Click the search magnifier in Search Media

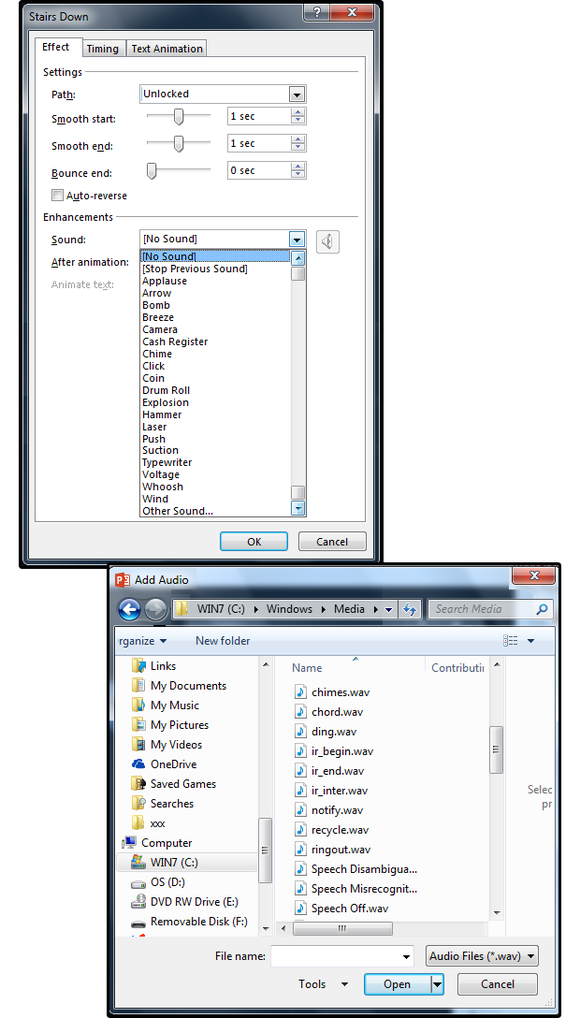[542, 609]
